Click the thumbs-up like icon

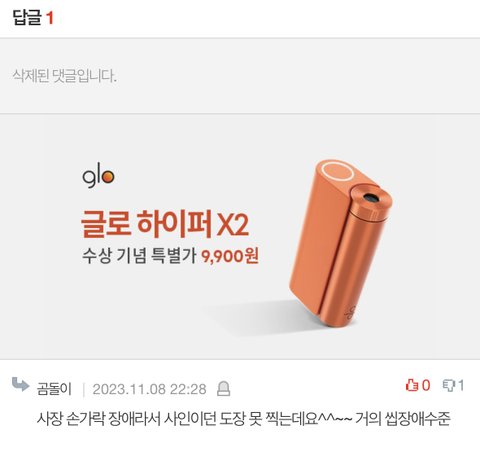[x=412, y=385]
